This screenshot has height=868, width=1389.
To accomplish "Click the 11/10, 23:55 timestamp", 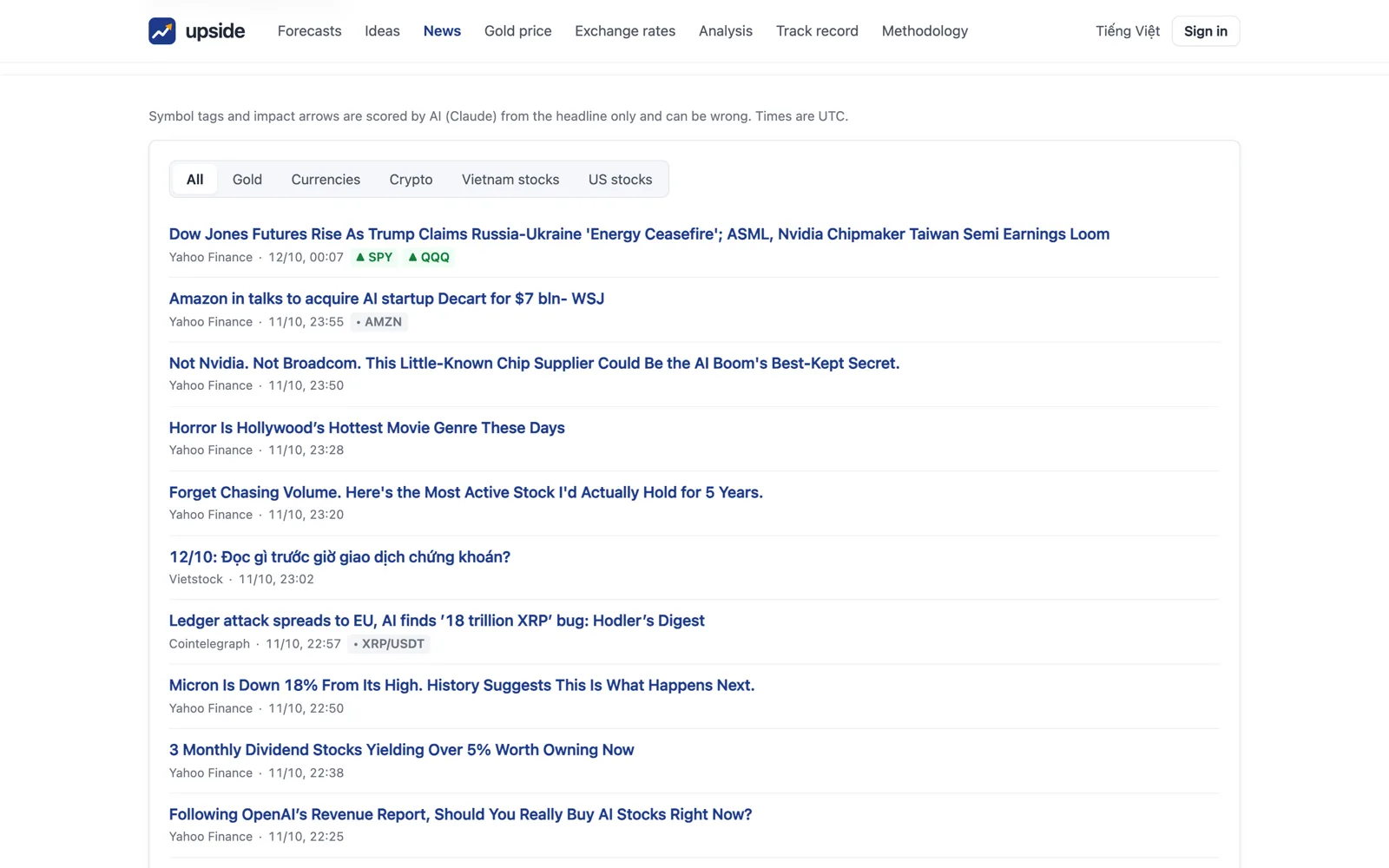I will [306, 322].
